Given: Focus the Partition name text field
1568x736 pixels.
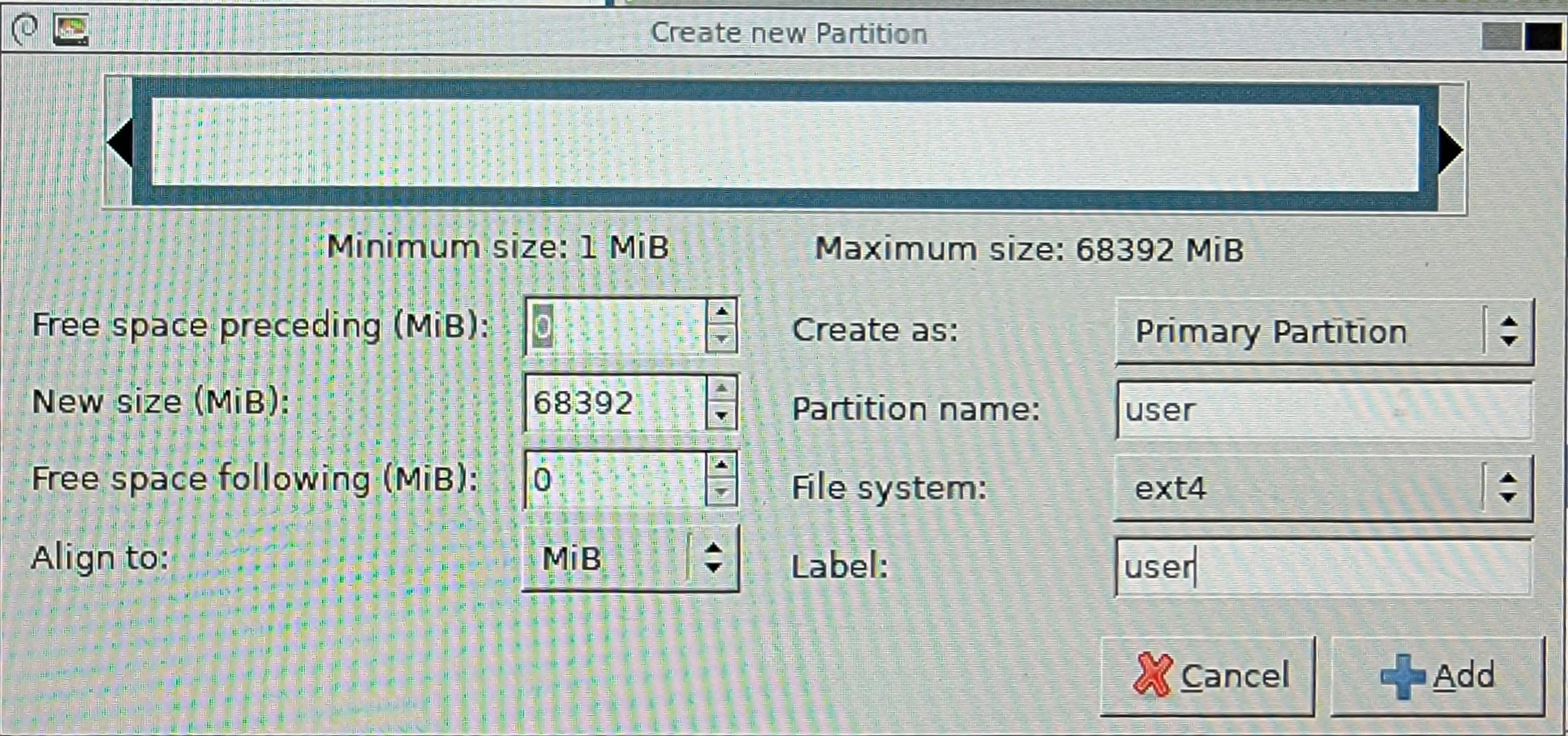Looking at the screenshot, I should [1323, 410].
